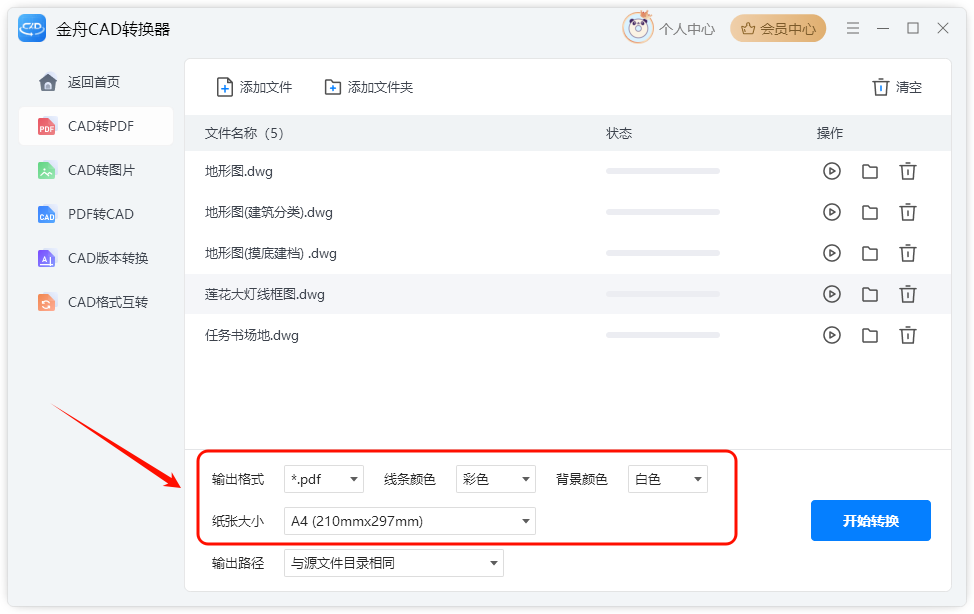Open the 线条颜色 彩色 dropdown

point(496,479)
